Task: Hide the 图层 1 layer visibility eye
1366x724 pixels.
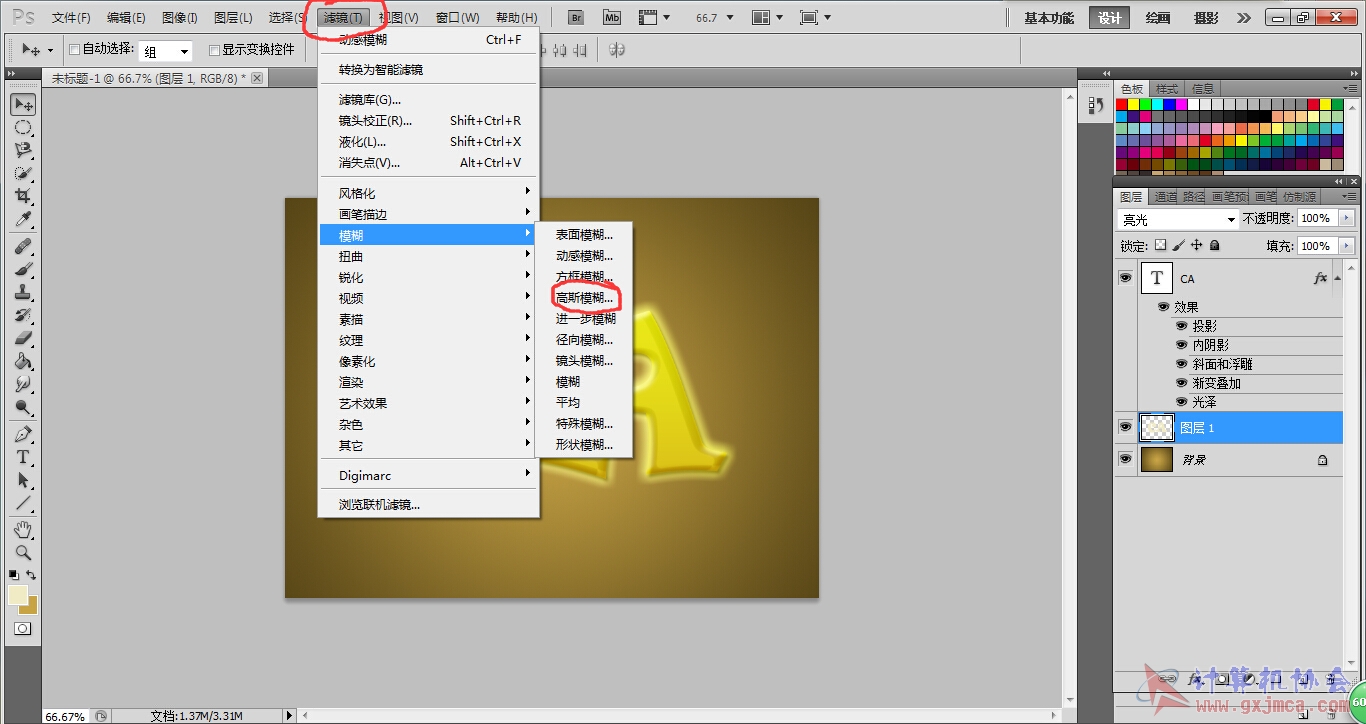Action: tap(1125, 427)
